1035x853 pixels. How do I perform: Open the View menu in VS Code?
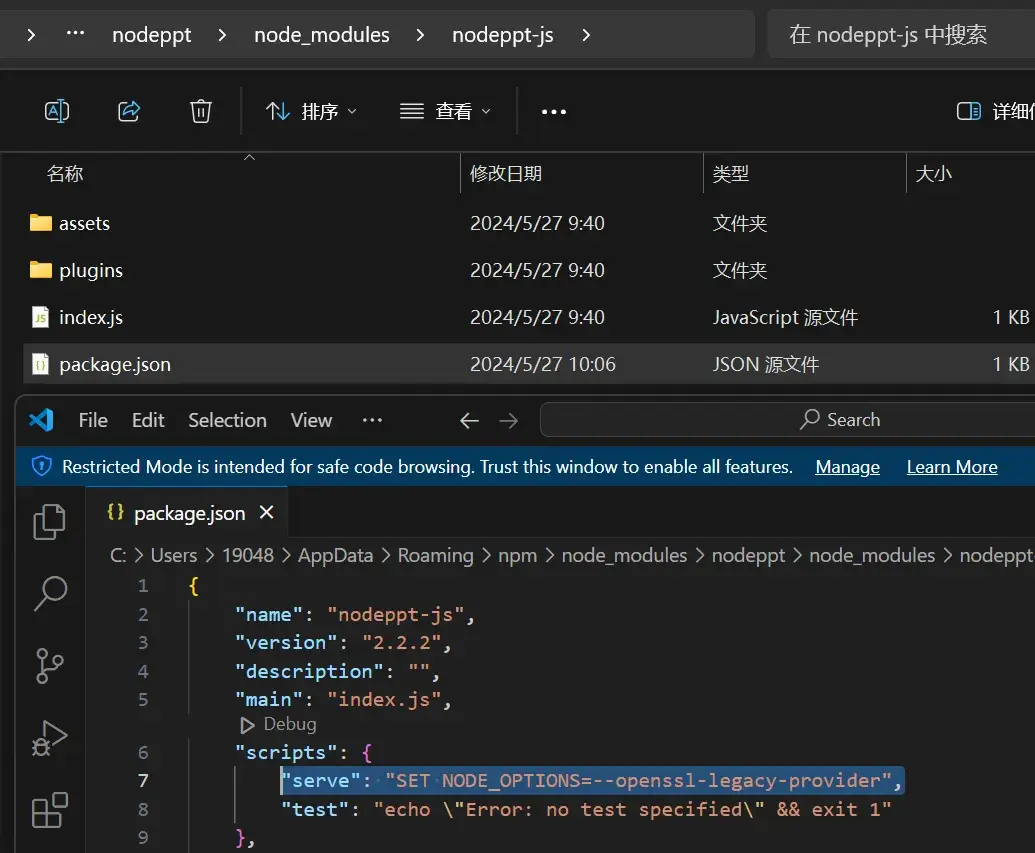pos(311,420)
